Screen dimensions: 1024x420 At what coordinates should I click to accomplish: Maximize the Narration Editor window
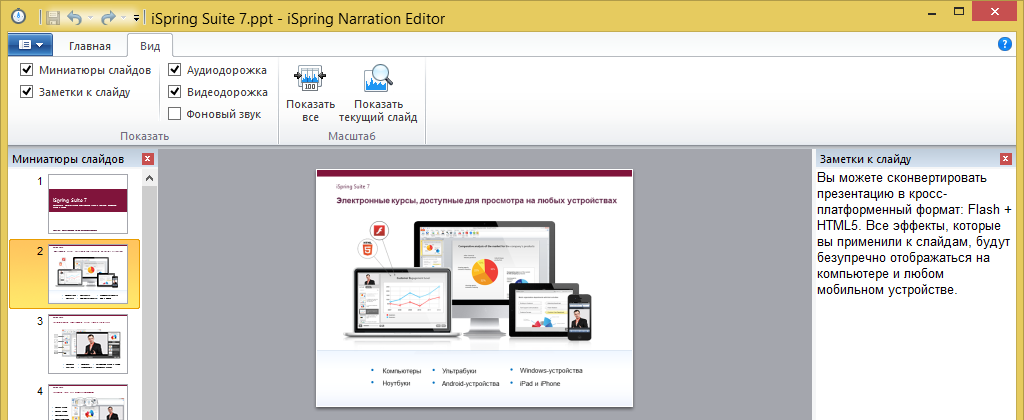[x=959, y=11]
